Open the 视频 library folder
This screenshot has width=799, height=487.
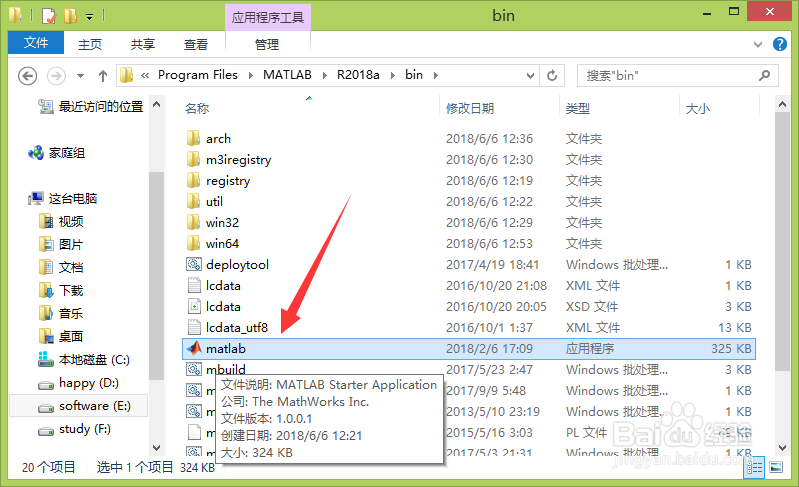click(x=61, y=222)
